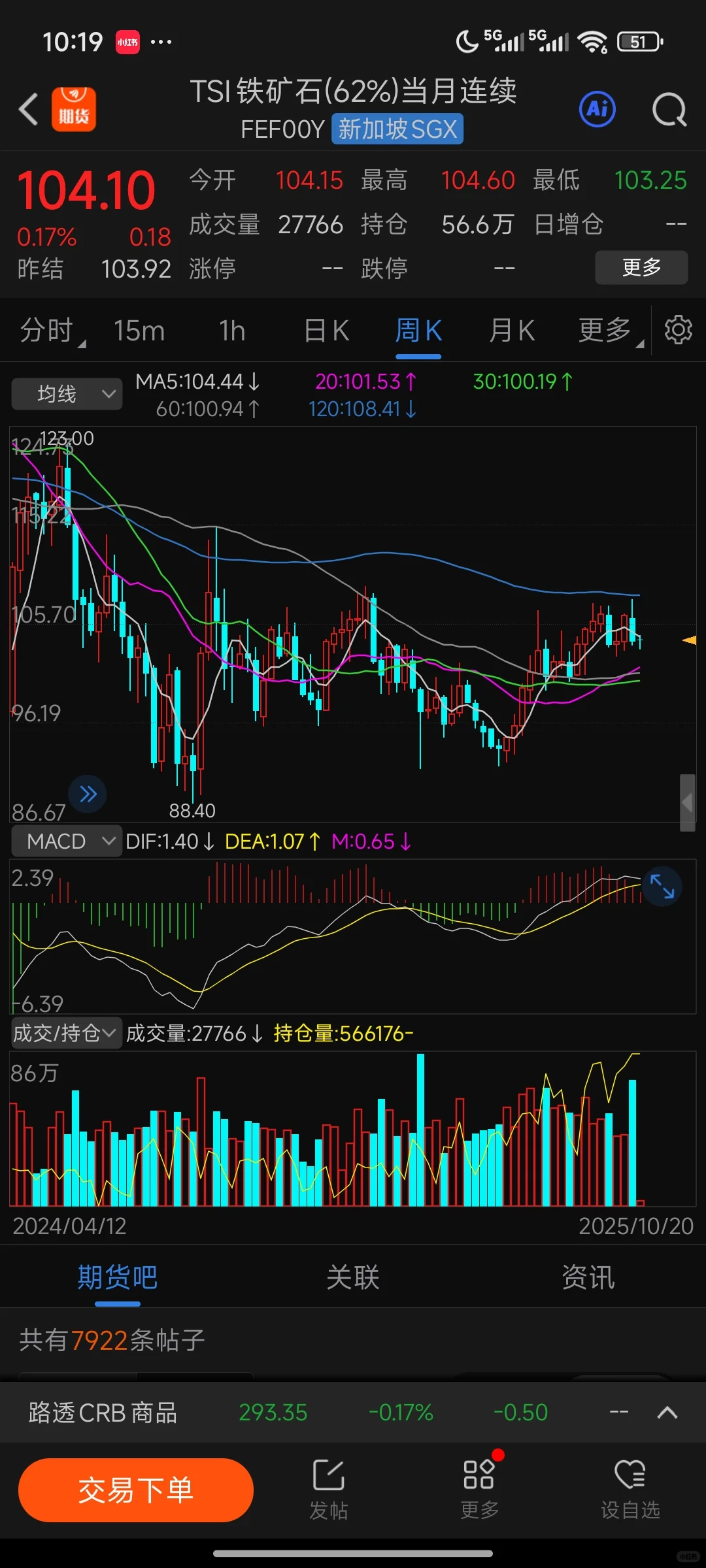Image resolution: width=706 pixels, height=1568 pixels.
Task: Tap the 发帖 post icon
Action: (328, 1489)
